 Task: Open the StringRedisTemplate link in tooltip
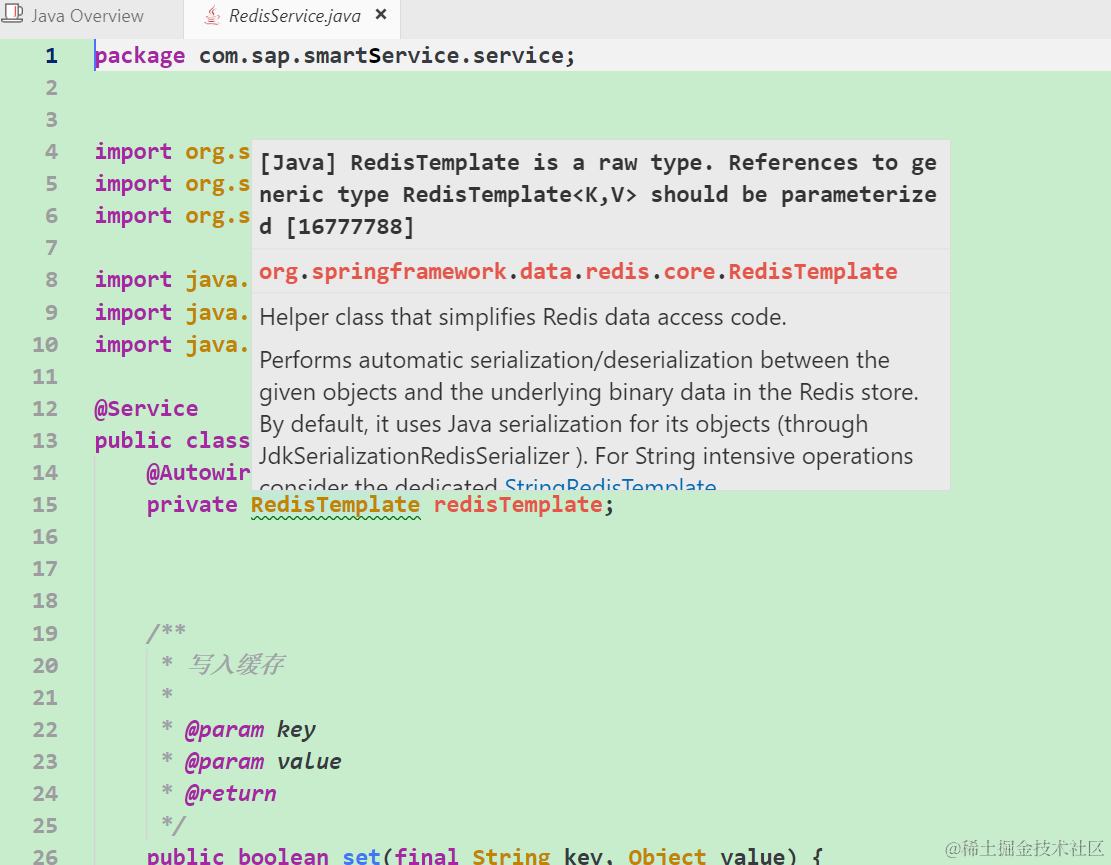pyautogui.click(x=610, y=485)
